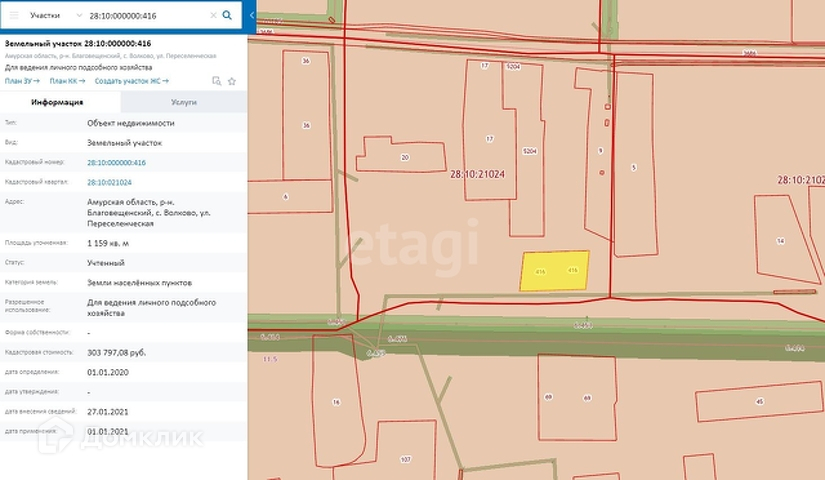
Task: Open the hamburger menu in search bar
Action: (14, 15)
